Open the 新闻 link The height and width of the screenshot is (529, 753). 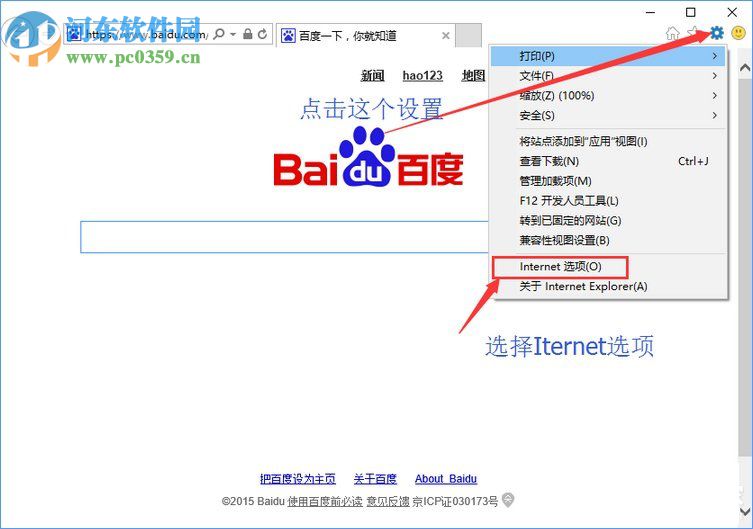373,75
